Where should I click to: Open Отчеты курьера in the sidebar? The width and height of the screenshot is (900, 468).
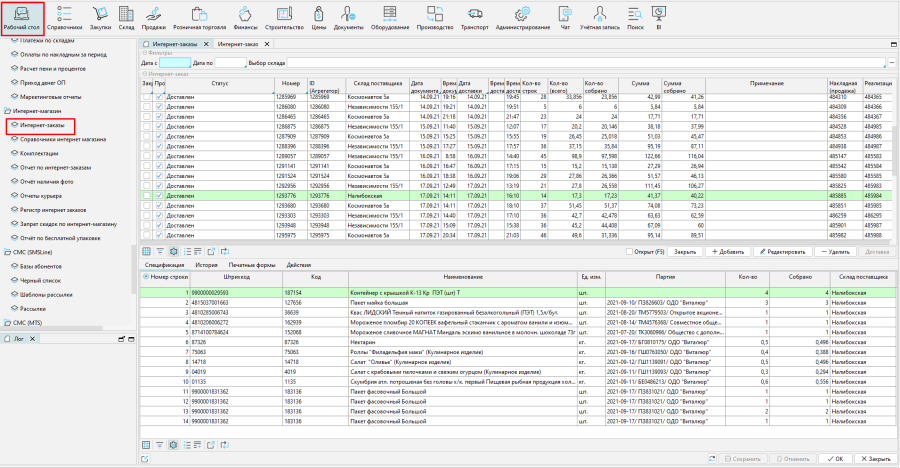42,196
